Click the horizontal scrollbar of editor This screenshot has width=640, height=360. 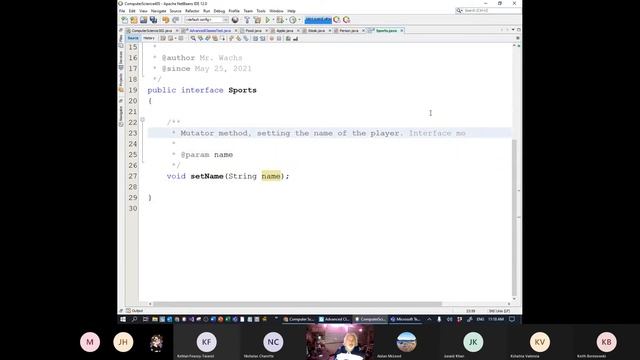click(x=297, y=304)
